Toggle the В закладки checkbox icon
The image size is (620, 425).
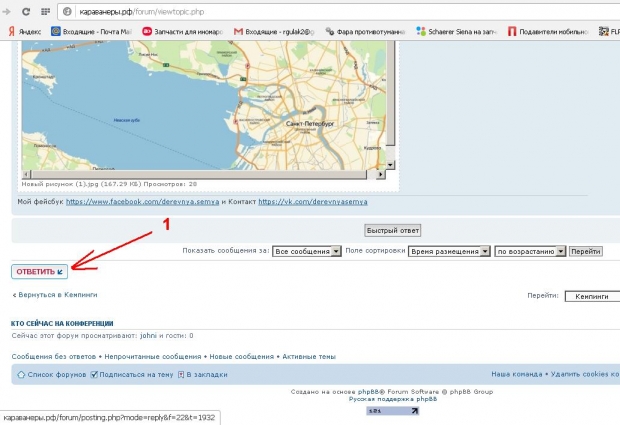(182, 375)
